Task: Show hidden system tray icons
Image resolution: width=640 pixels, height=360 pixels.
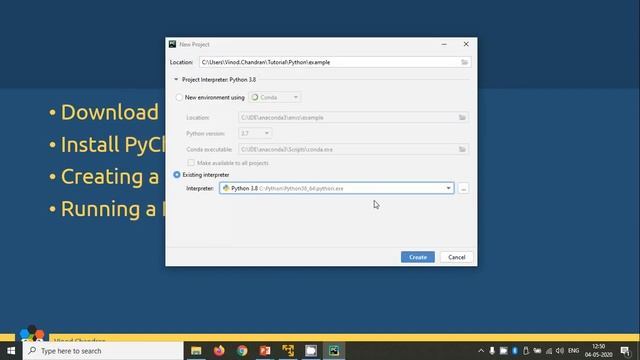Action: (x=481, y=351)
